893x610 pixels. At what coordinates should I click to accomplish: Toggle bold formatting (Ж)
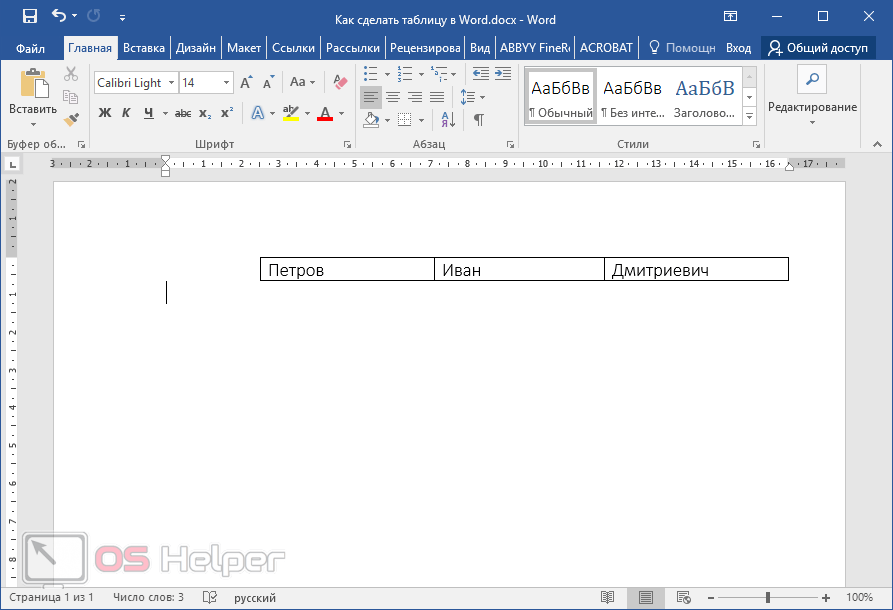[x=104, y=113]
